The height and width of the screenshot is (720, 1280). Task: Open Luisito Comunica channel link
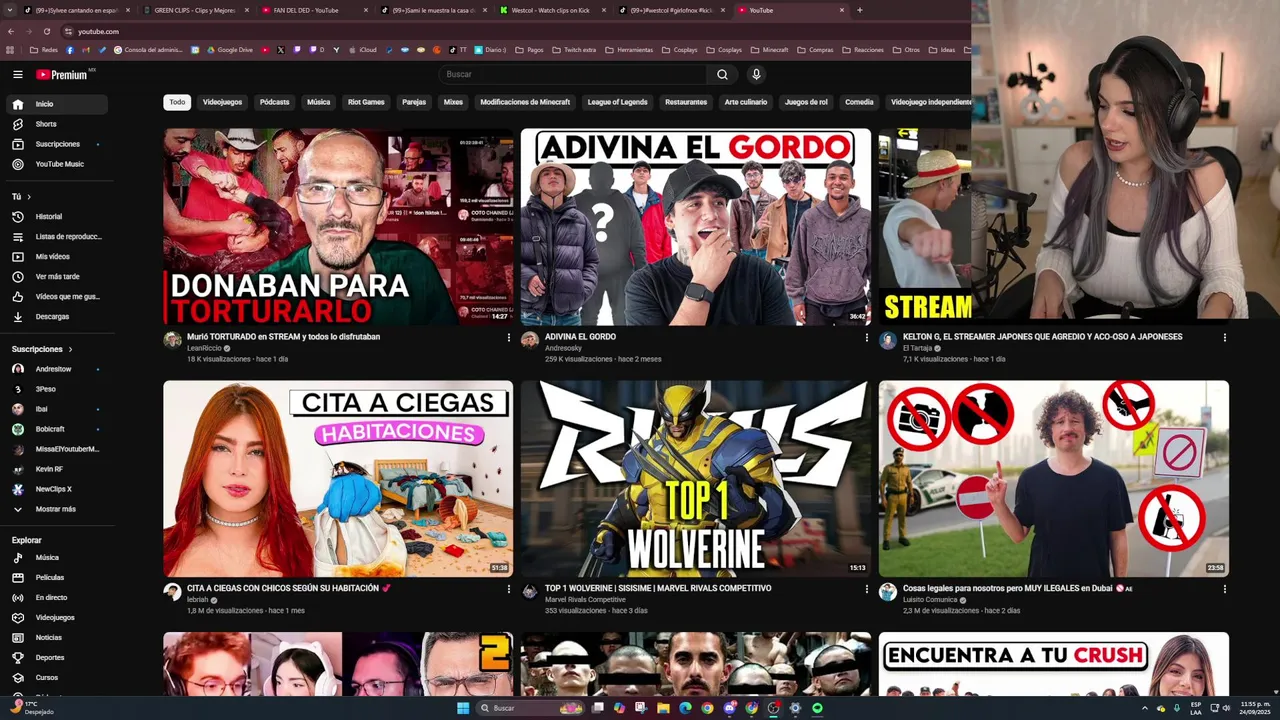930,600
